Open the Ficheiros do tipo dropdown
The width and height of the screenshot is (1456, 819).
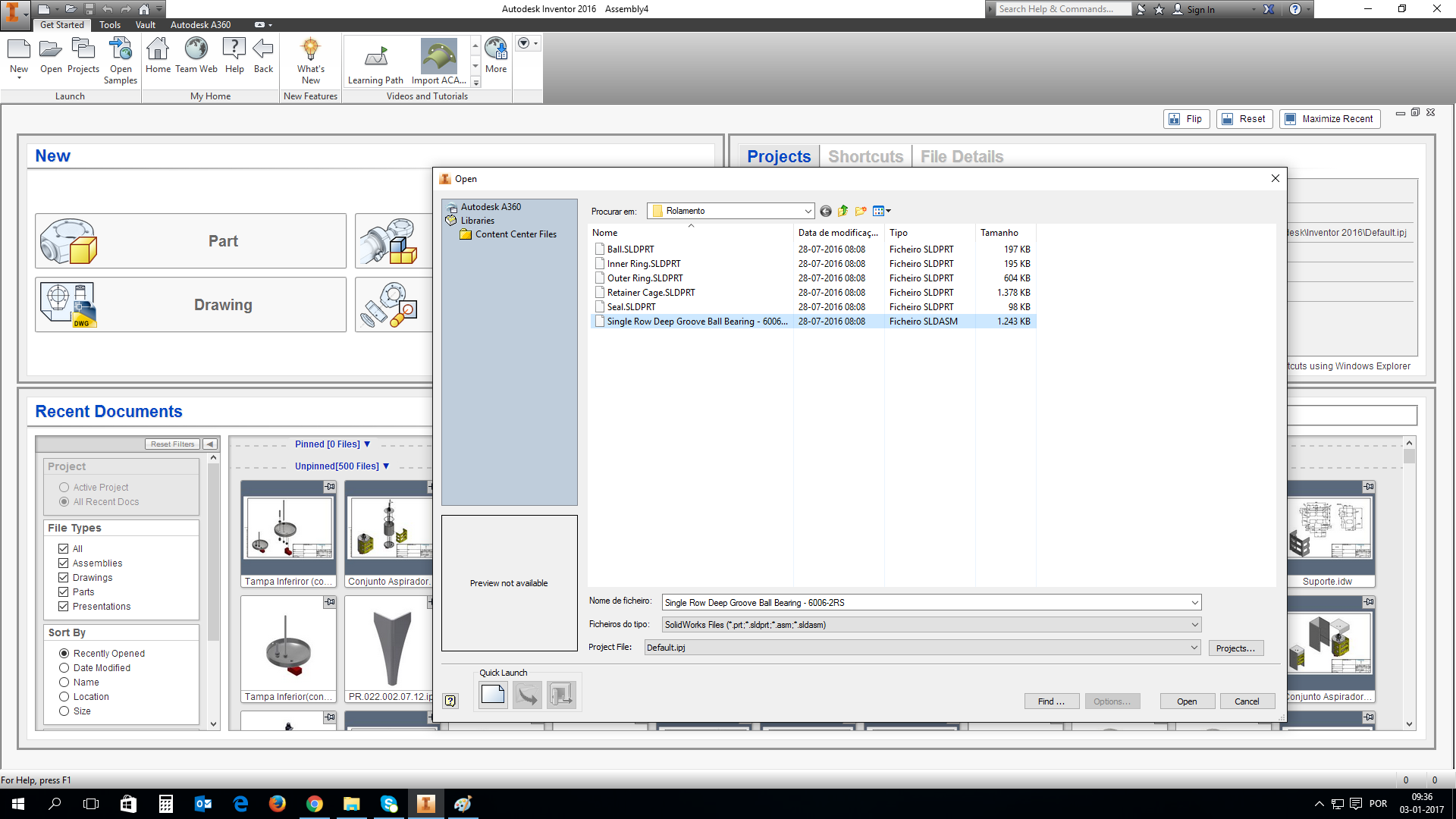click(x=1194, y=625)
